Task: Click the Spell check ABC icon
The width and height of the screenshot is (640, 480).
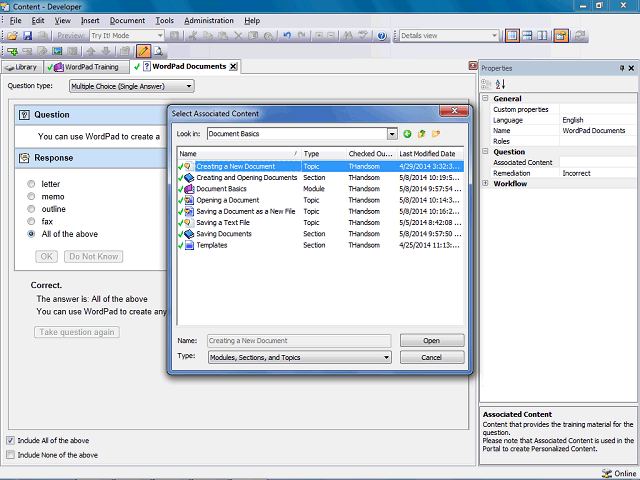Action: pyautogui.click(x=362, y=36)
